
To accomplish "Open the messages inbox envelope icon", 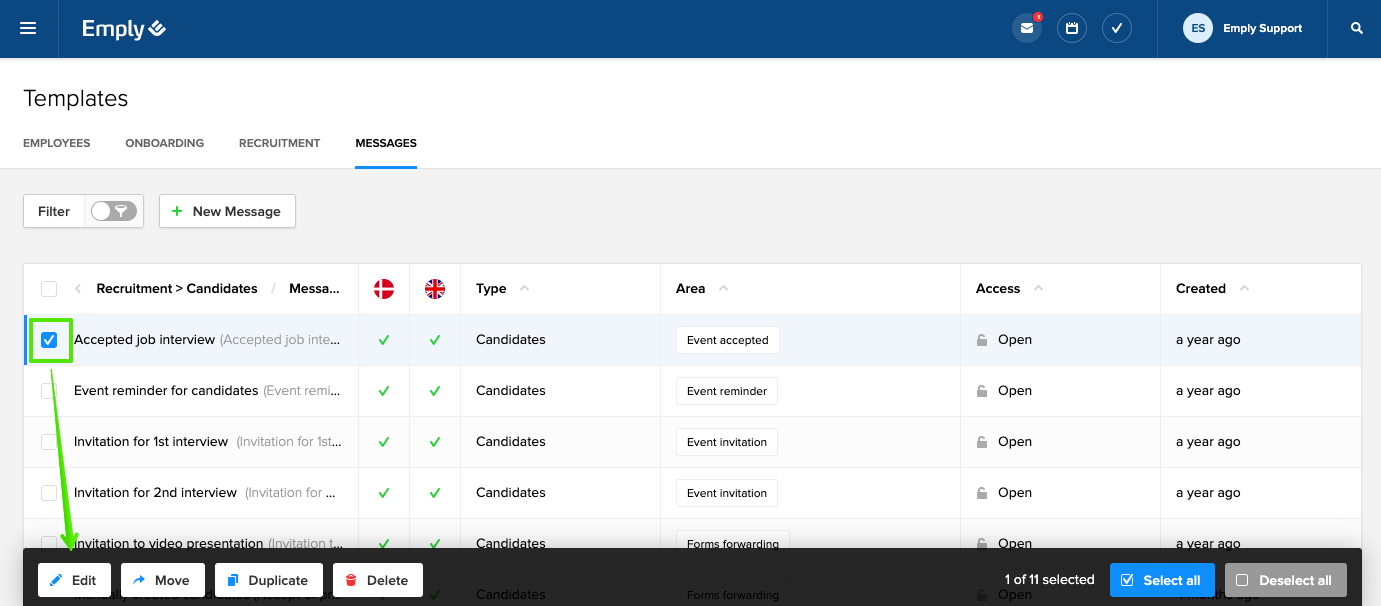I will (x=1026, y=29).
